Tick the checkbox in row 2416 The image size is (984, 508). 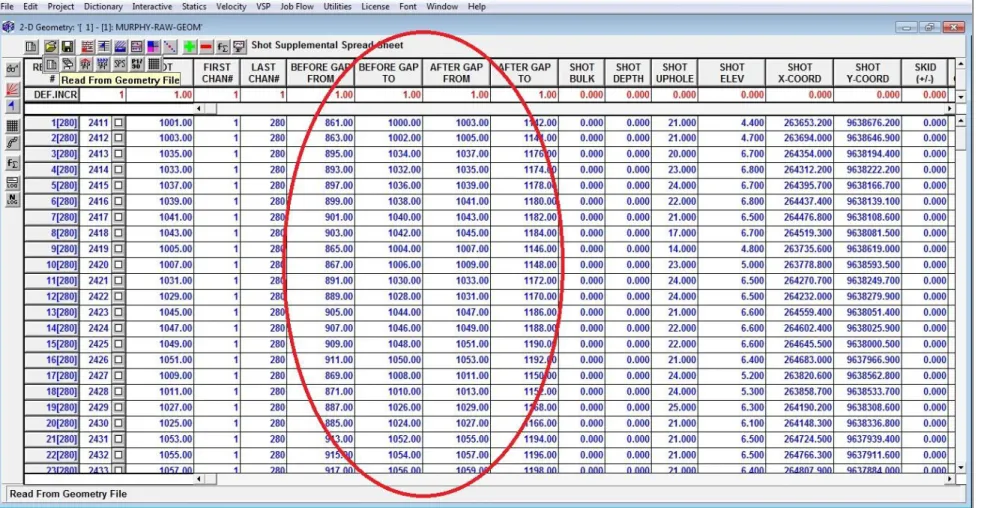coord(118,202)
